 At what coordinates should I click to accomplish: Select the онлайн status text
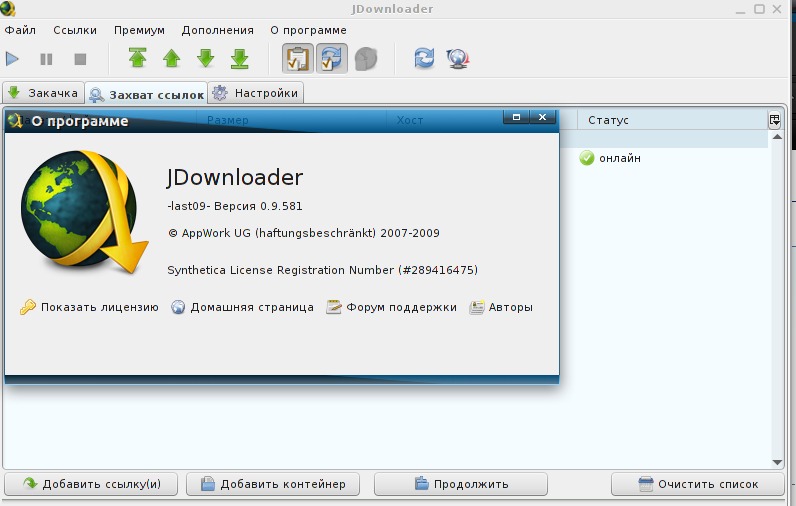tap(620, 158)
